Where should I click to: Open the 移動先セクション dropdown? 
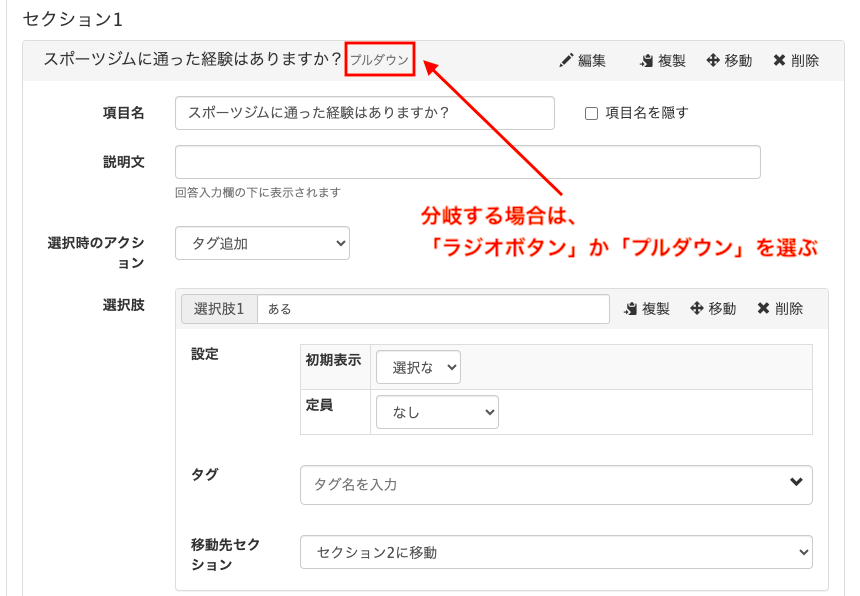tap(556, 552)
